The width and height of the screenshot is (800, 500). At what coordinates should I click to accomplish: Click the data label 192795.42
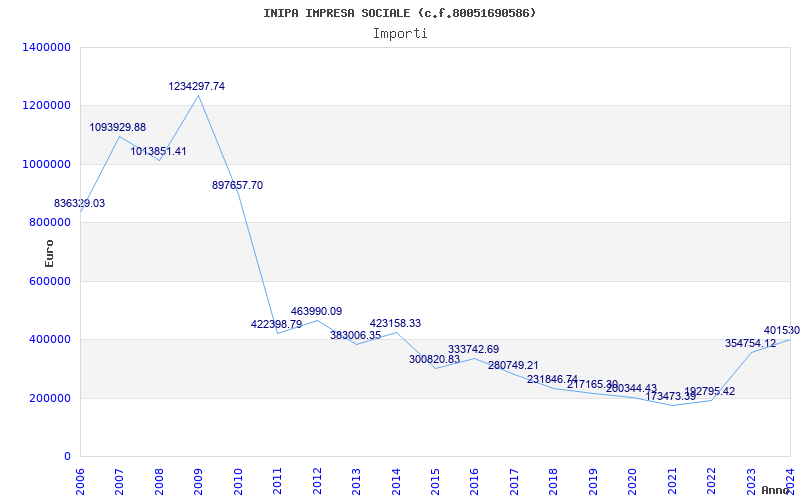click(710, 391)
